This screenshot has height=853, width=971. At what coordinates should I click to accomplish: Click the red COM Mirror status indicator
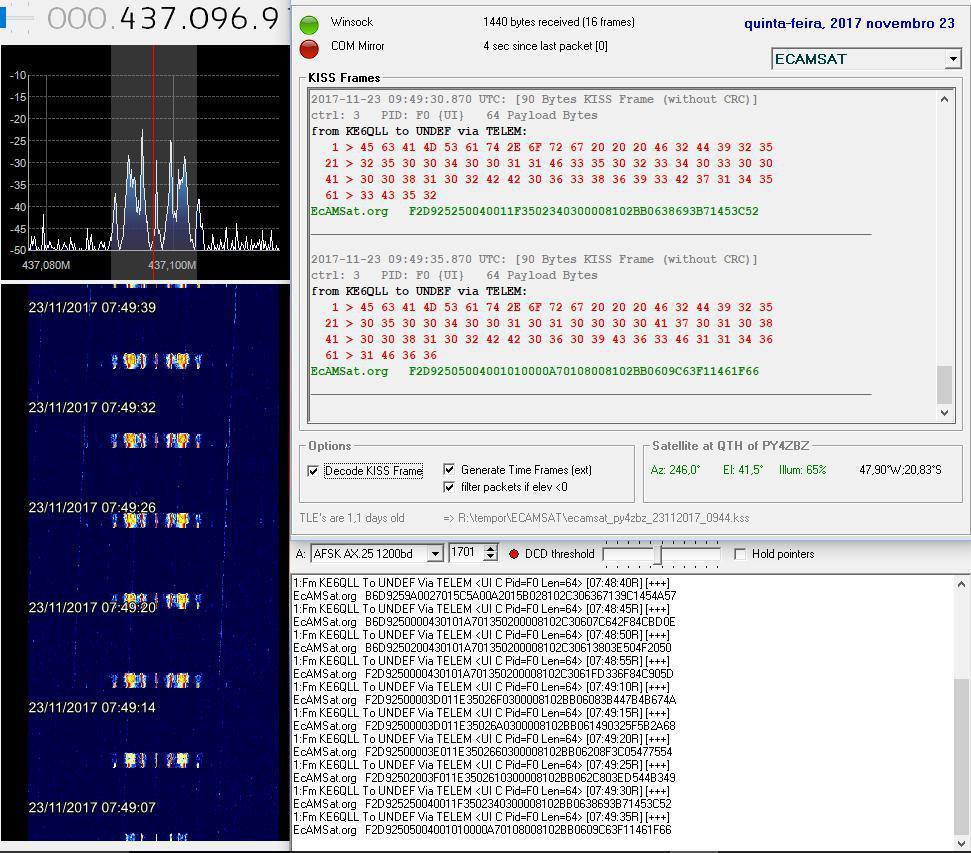point(310,48)
